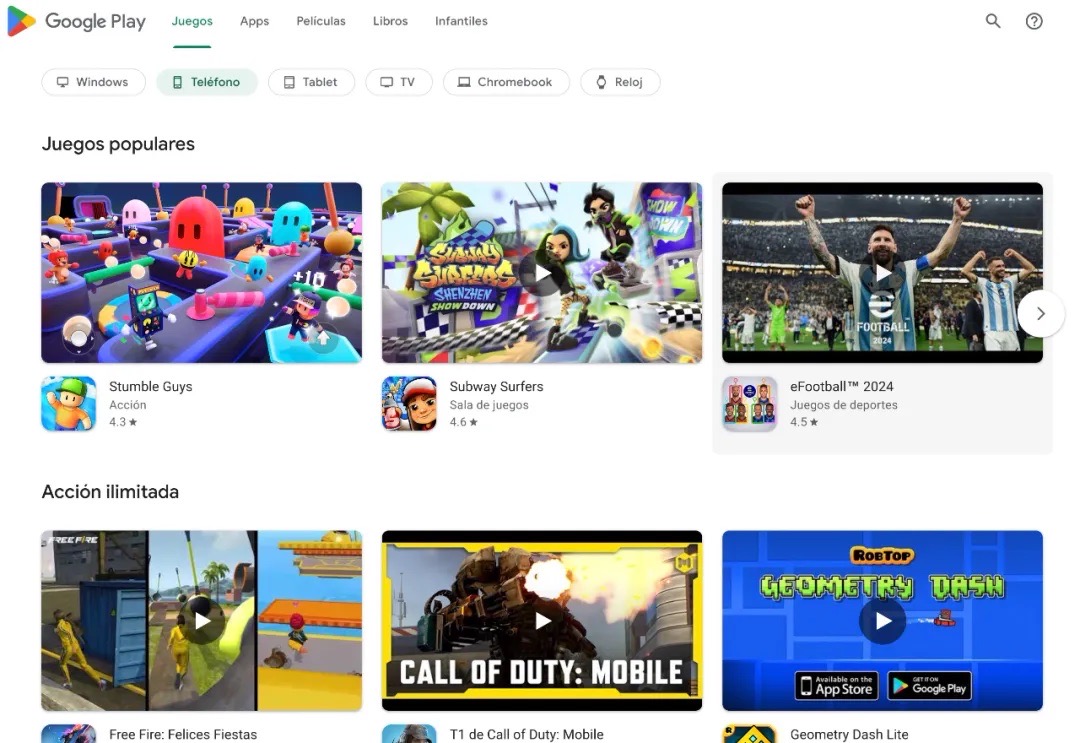This screenshot has width=1080, height=743.
Task: Select the Reloj device filter chip
Action: 620,82
